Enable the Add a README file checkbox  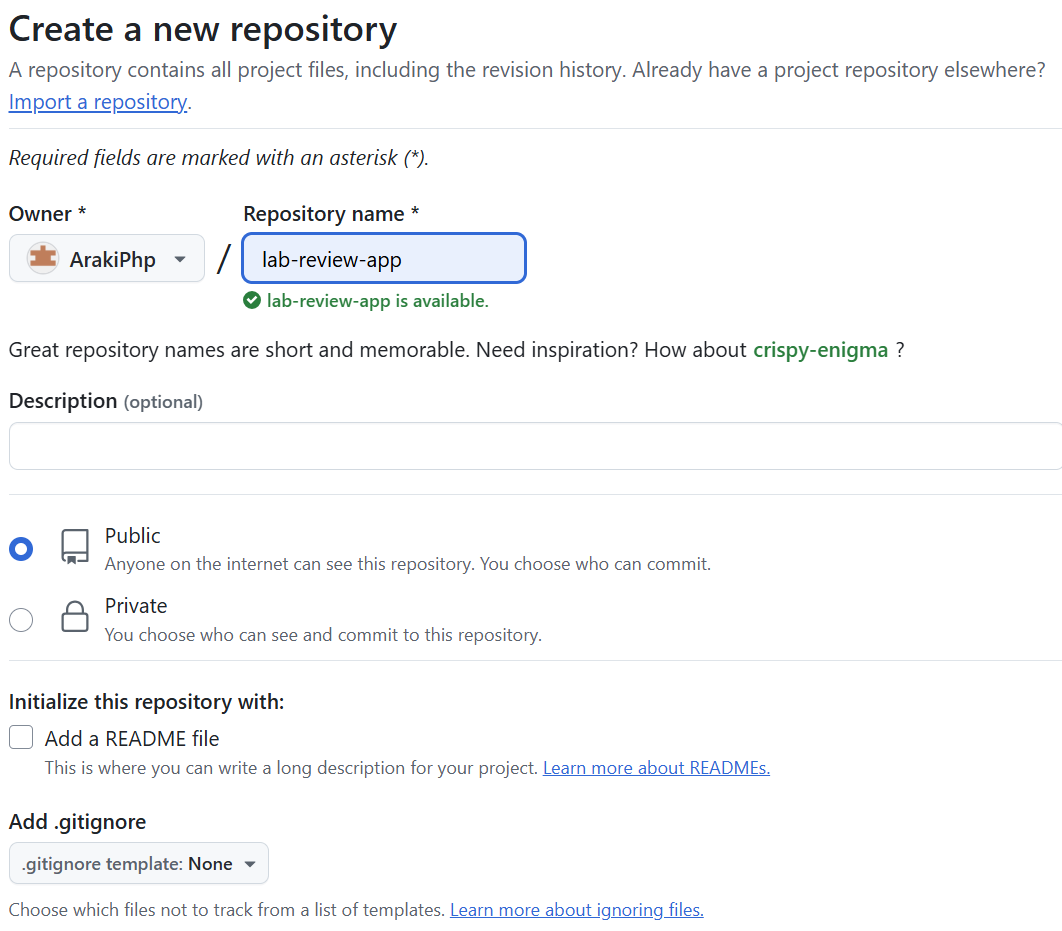pos(21,738)
